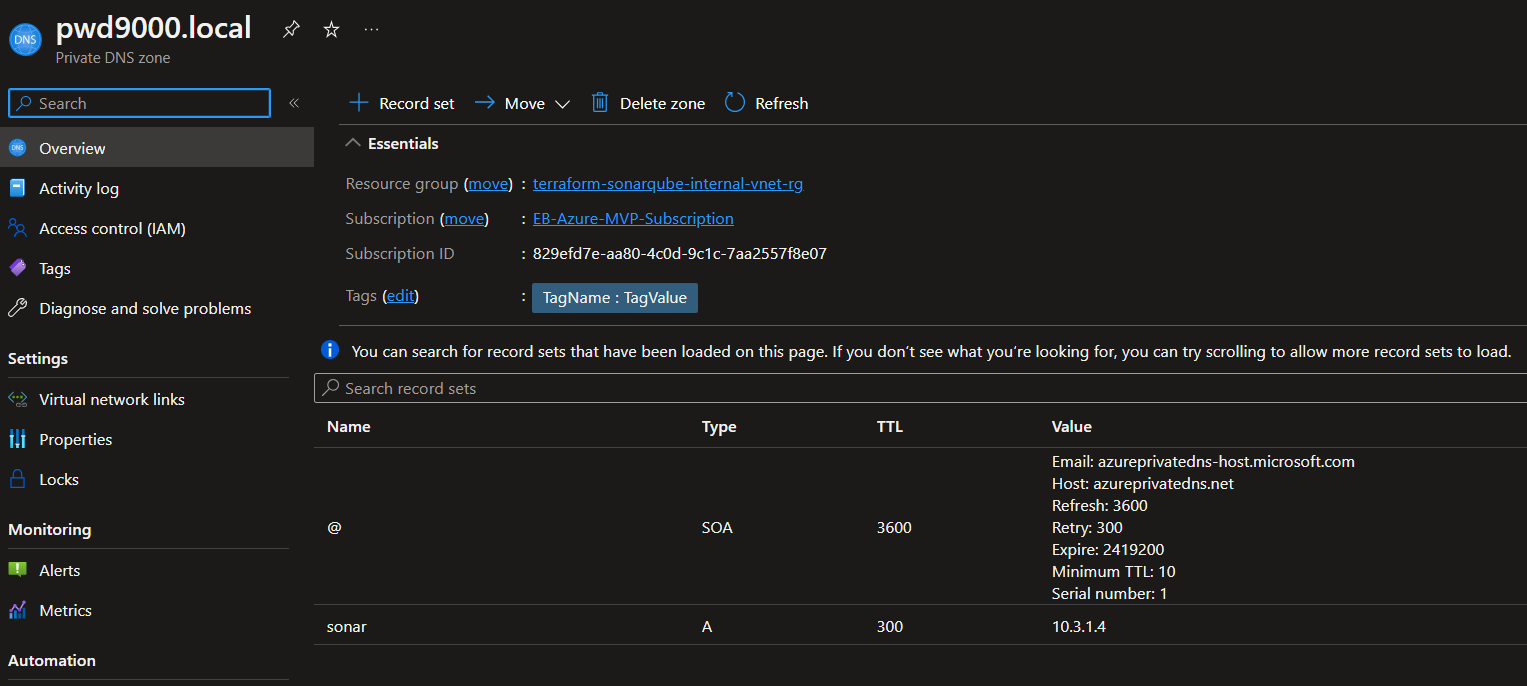1527x686 pixels.
Task: Open Overview in the sidebar
Action: tap(157, 148)
